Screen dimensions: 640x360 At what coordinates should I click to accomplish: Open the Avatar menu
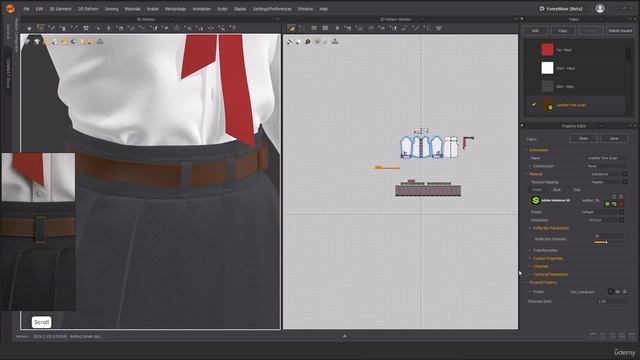tap(153, 9)
